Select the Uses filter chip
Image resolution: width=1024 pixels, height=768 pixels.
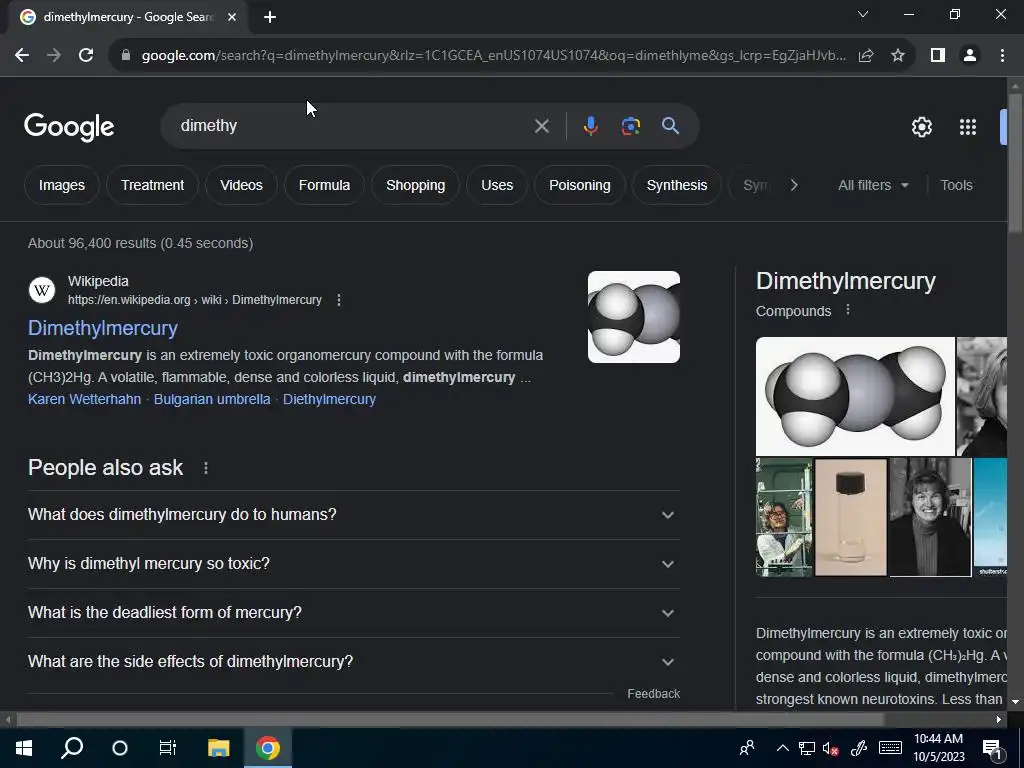(497, 185)
